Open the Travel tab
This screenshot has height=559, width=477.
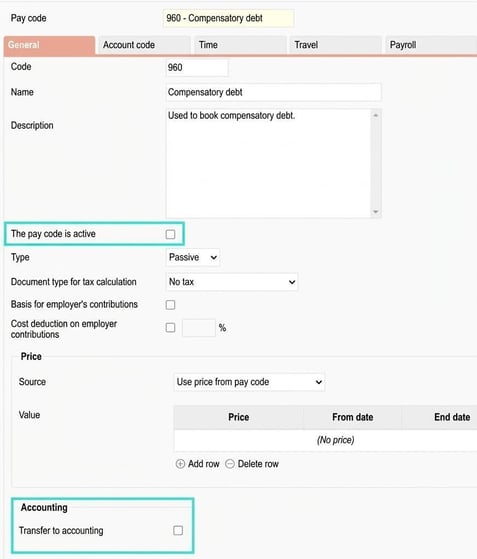(335, 45)
